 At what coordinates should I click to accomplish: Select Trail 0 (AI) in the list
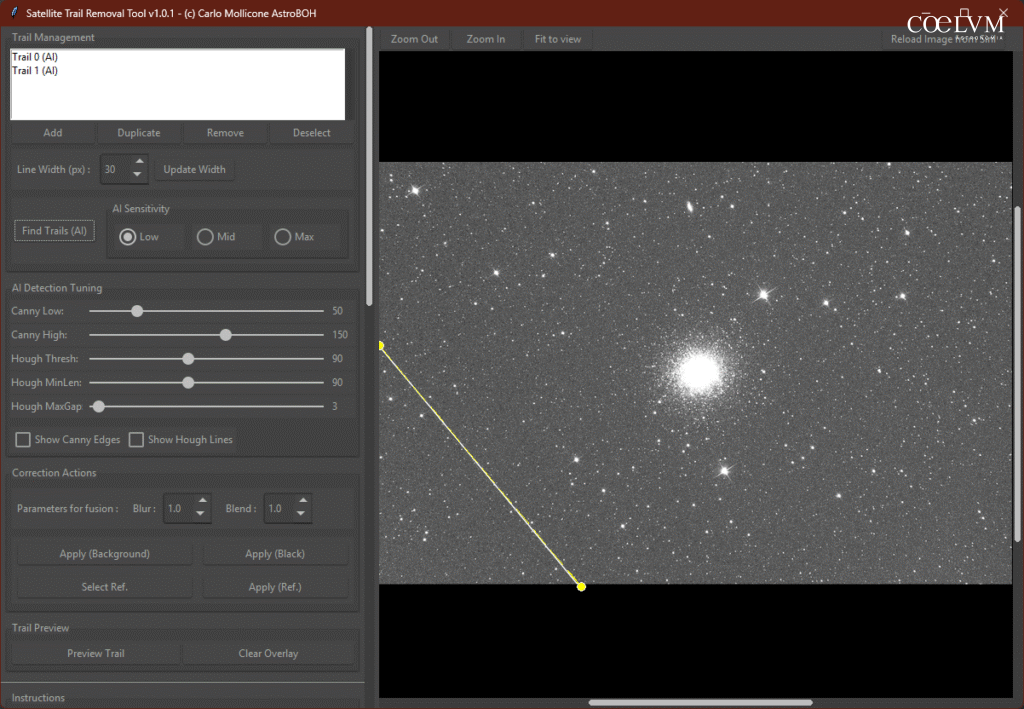[35, 58]
